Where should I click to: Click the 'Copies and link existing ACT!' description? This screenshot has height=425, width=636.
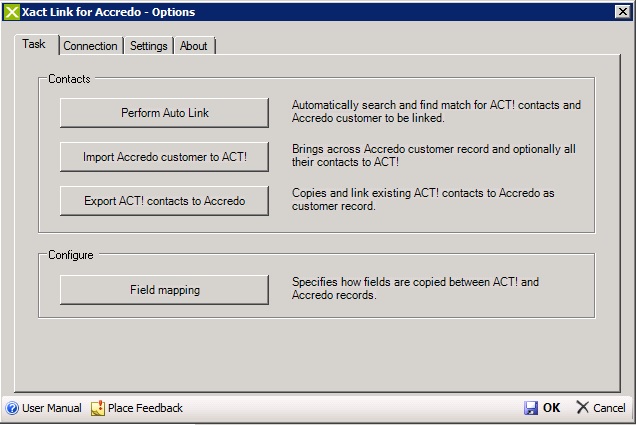point(423,200)
